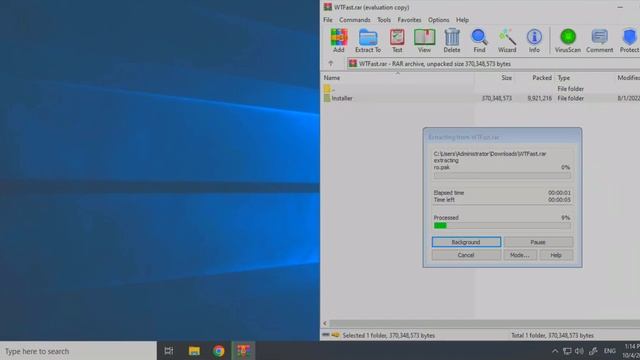Click the network icon in the tray
The image size is (640, 360).
(x=567, y=351)
